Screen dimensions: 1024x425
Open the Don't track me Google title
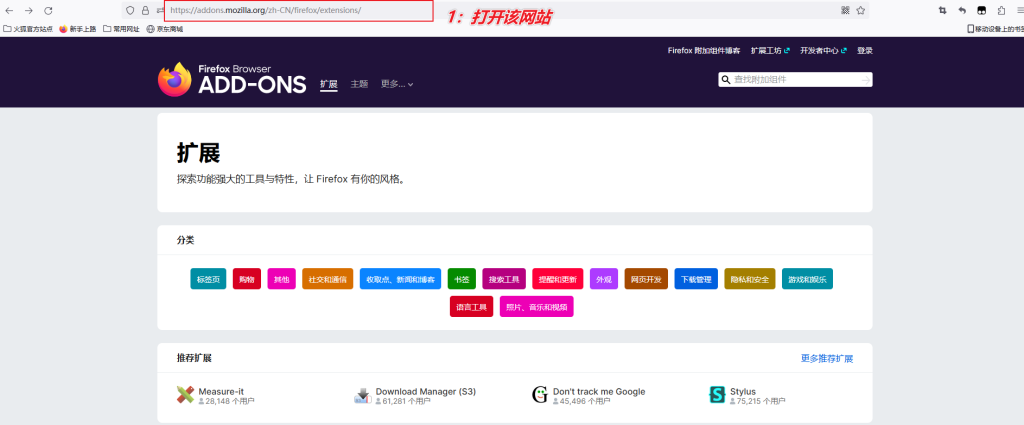click(599, 392)
